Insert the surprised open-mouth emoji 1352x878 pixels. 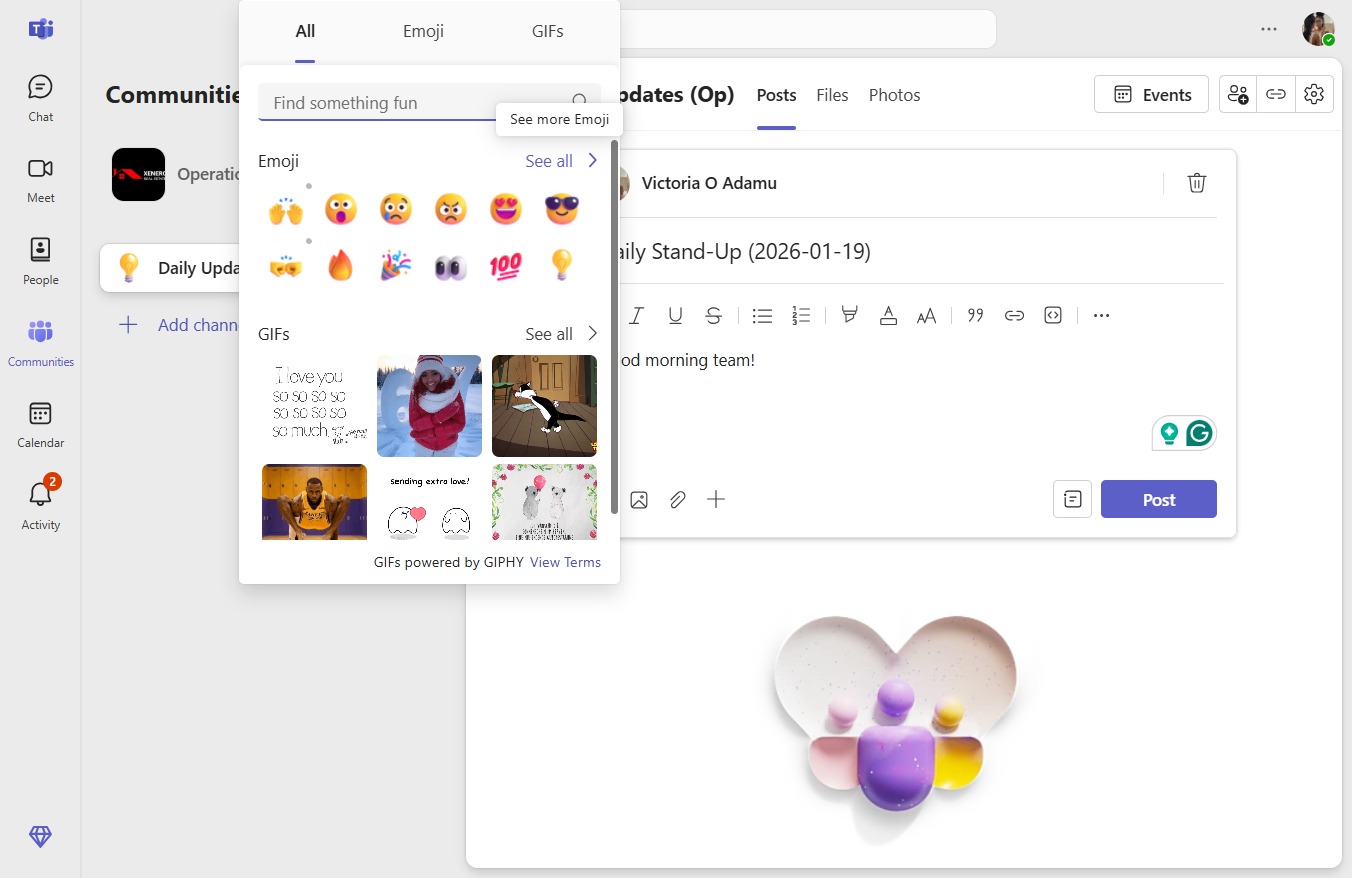click(341, 210)
